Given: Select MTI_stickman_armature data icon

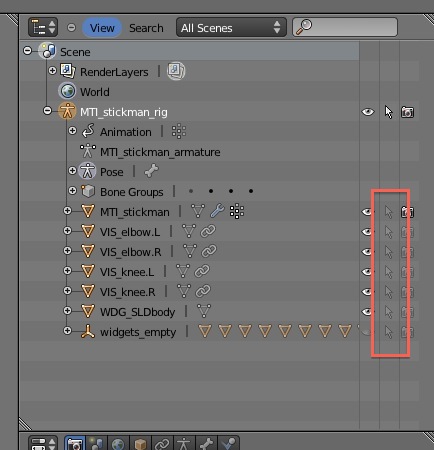Looking at the screenshot, I should (88, 151).
